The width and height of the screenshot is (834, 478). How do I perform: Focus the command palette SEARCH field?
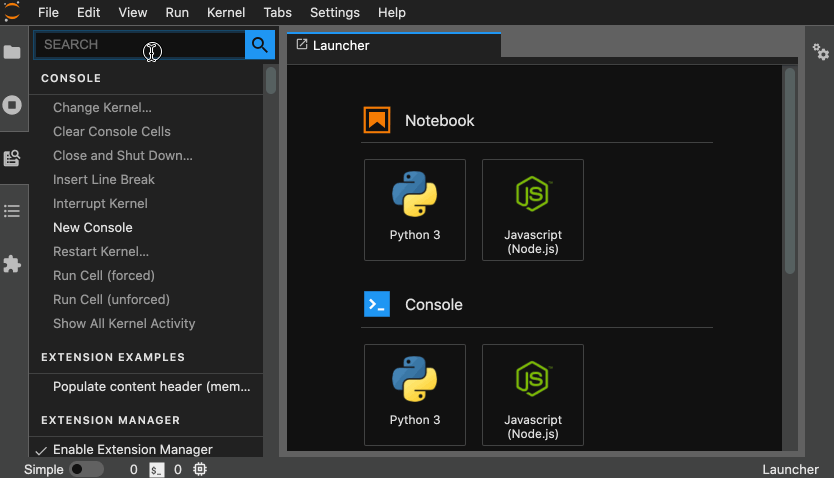click(x=139, y=45)
